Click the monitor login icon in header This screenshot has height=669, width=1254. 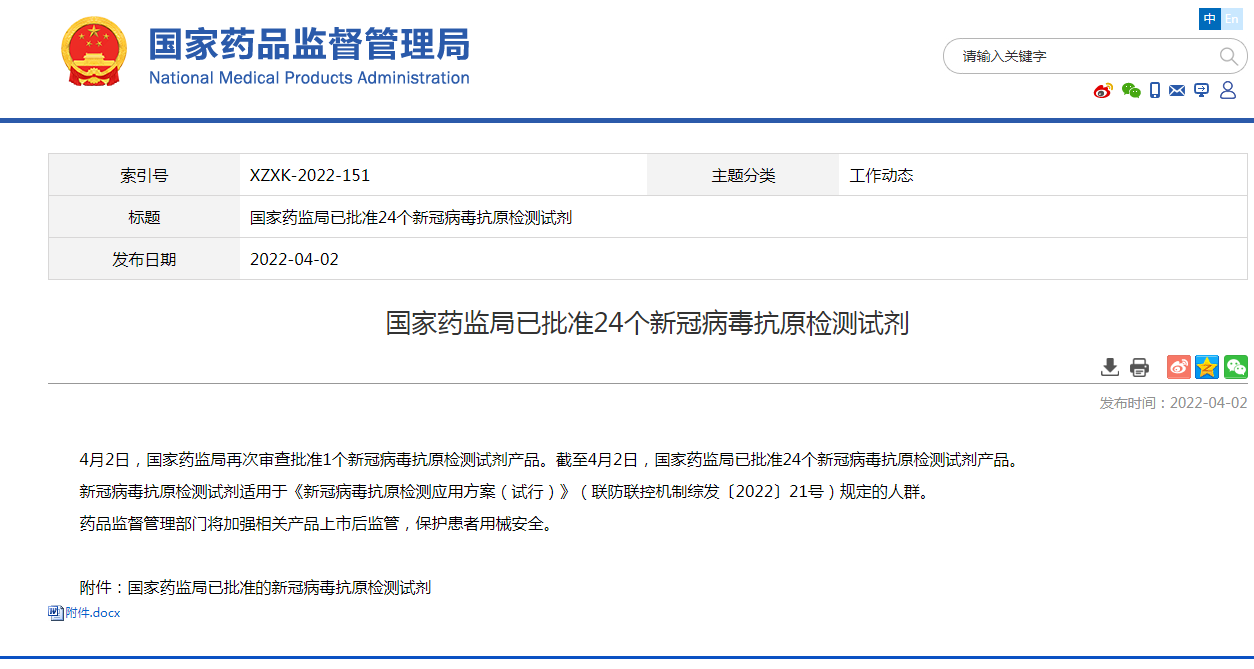pyautogui.click(x=1201, y=91)
